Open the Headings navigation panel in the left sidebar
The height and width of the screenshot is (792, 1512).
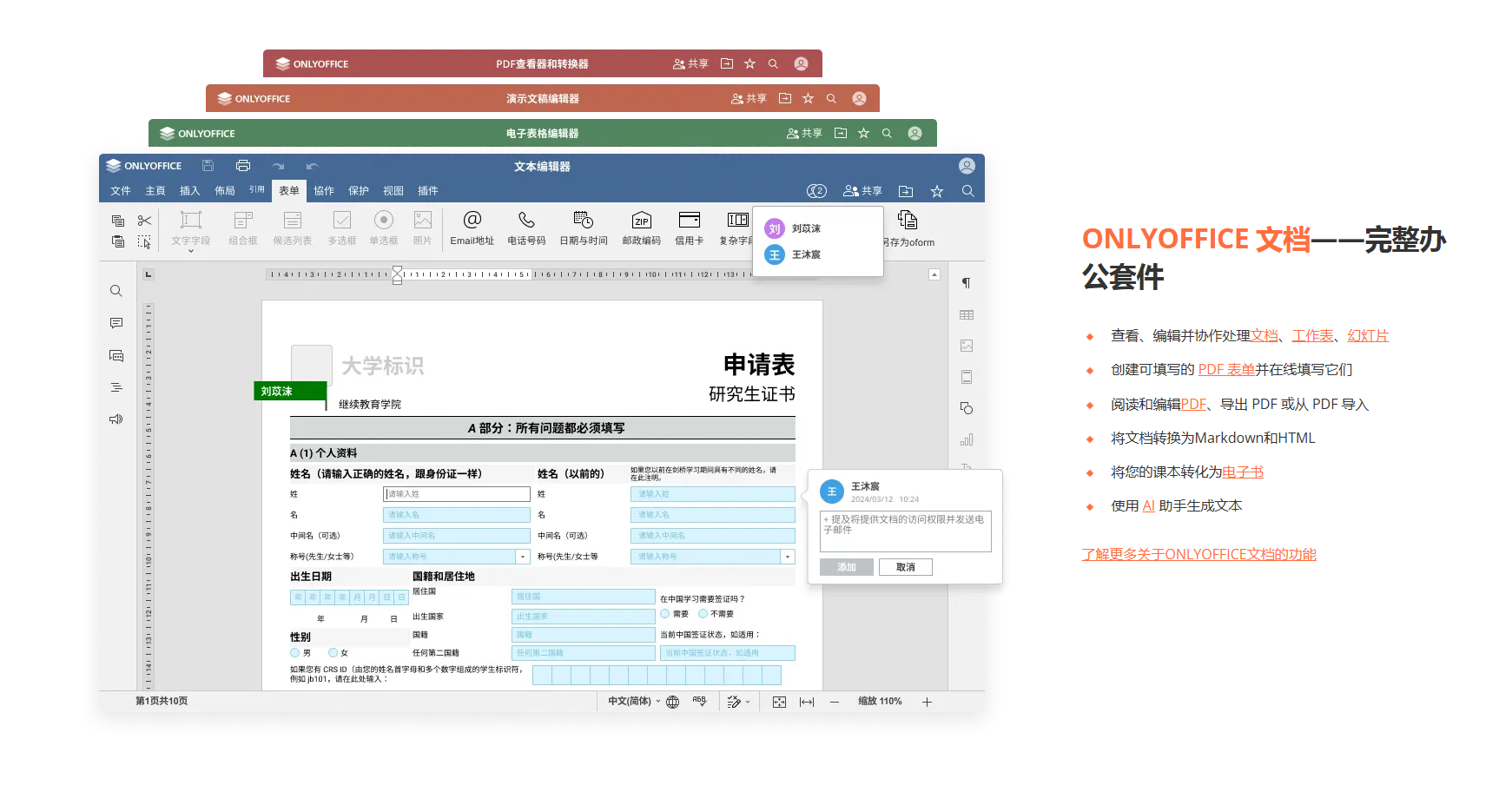coord(116,387)
